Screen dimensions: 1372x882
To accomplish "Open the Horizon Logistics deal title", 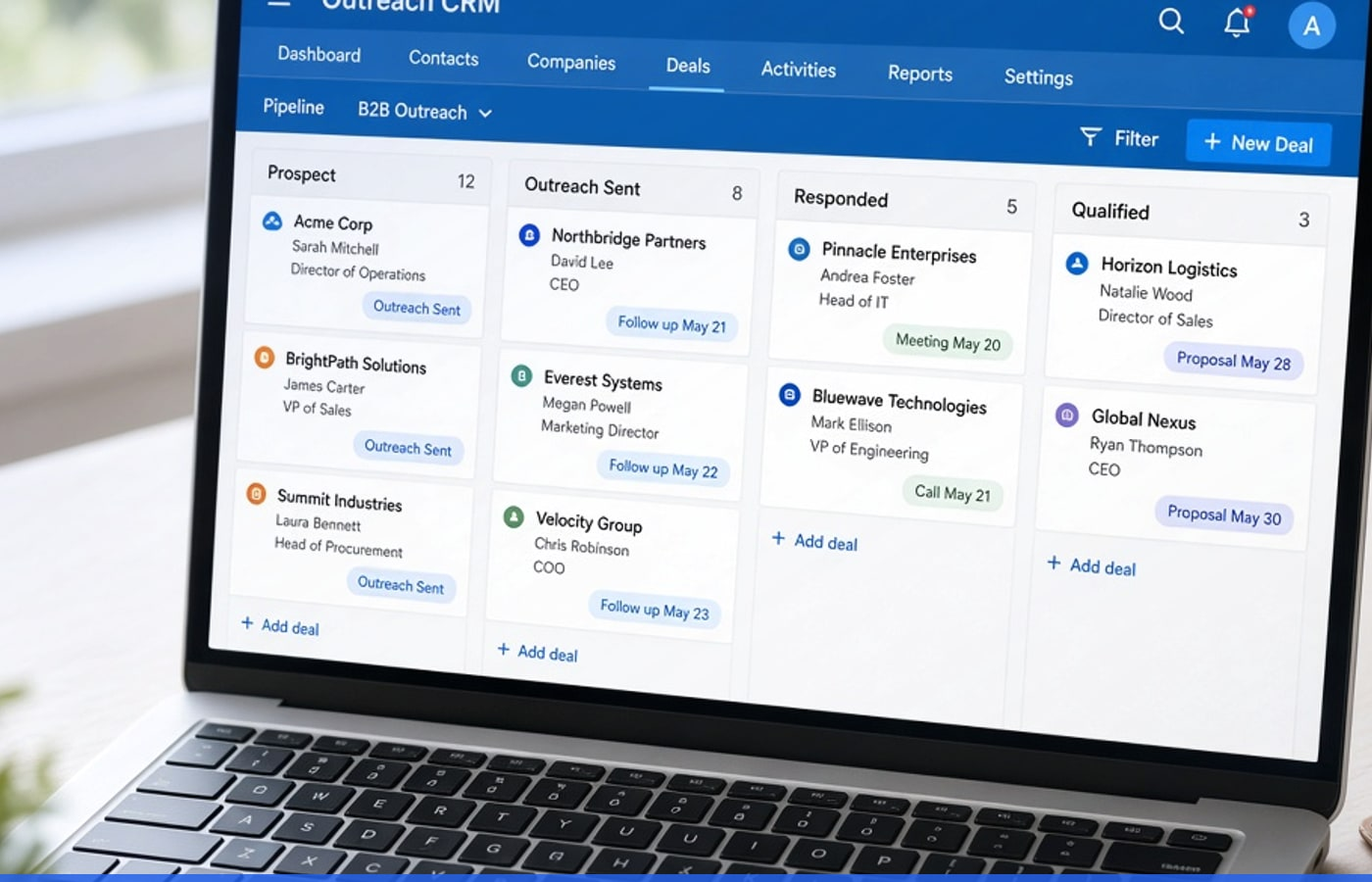I will 1169,267.
